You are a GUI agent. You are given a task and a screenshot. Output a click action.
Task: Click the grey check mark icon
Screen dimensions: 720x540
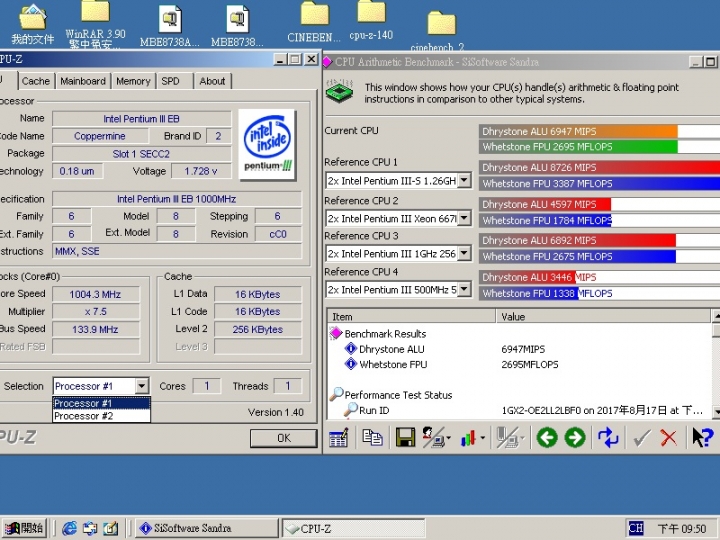click(x=641, y=438)
